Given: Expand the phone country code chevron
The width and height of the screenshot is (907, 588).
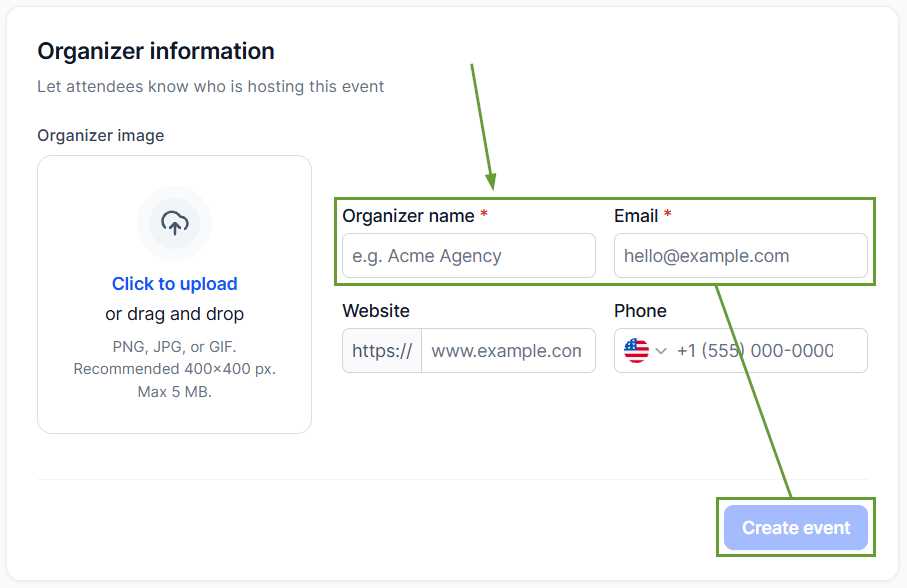Looking at the screenshot, I should 661,351.
